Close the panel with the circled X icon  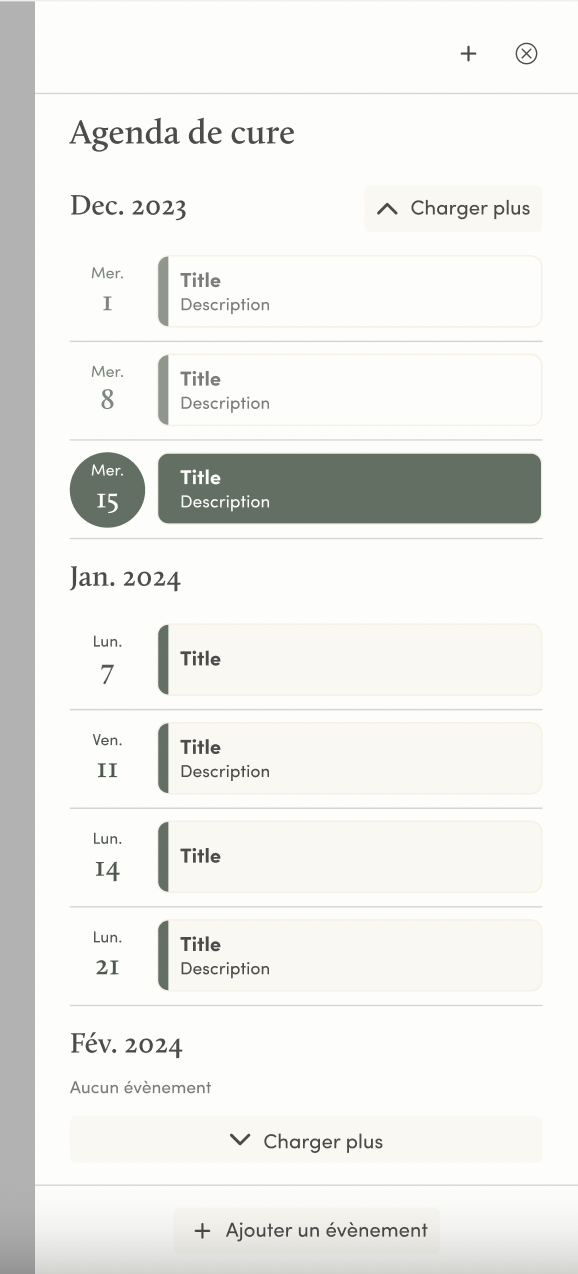click(526, 54)
